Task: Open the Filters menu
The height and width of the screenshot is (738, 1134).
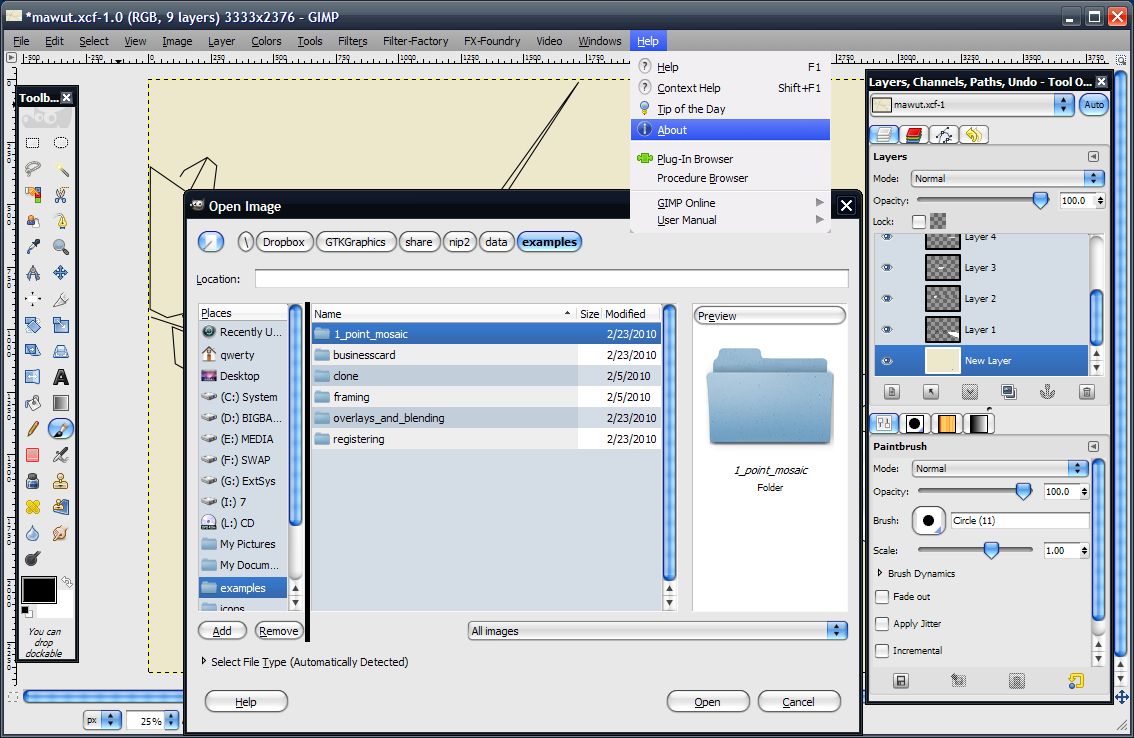Action: pos(352,41)
